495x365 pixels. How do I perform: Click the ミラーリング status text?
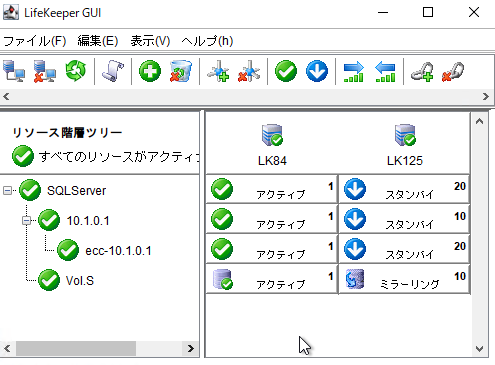click(x=409, y=284)
